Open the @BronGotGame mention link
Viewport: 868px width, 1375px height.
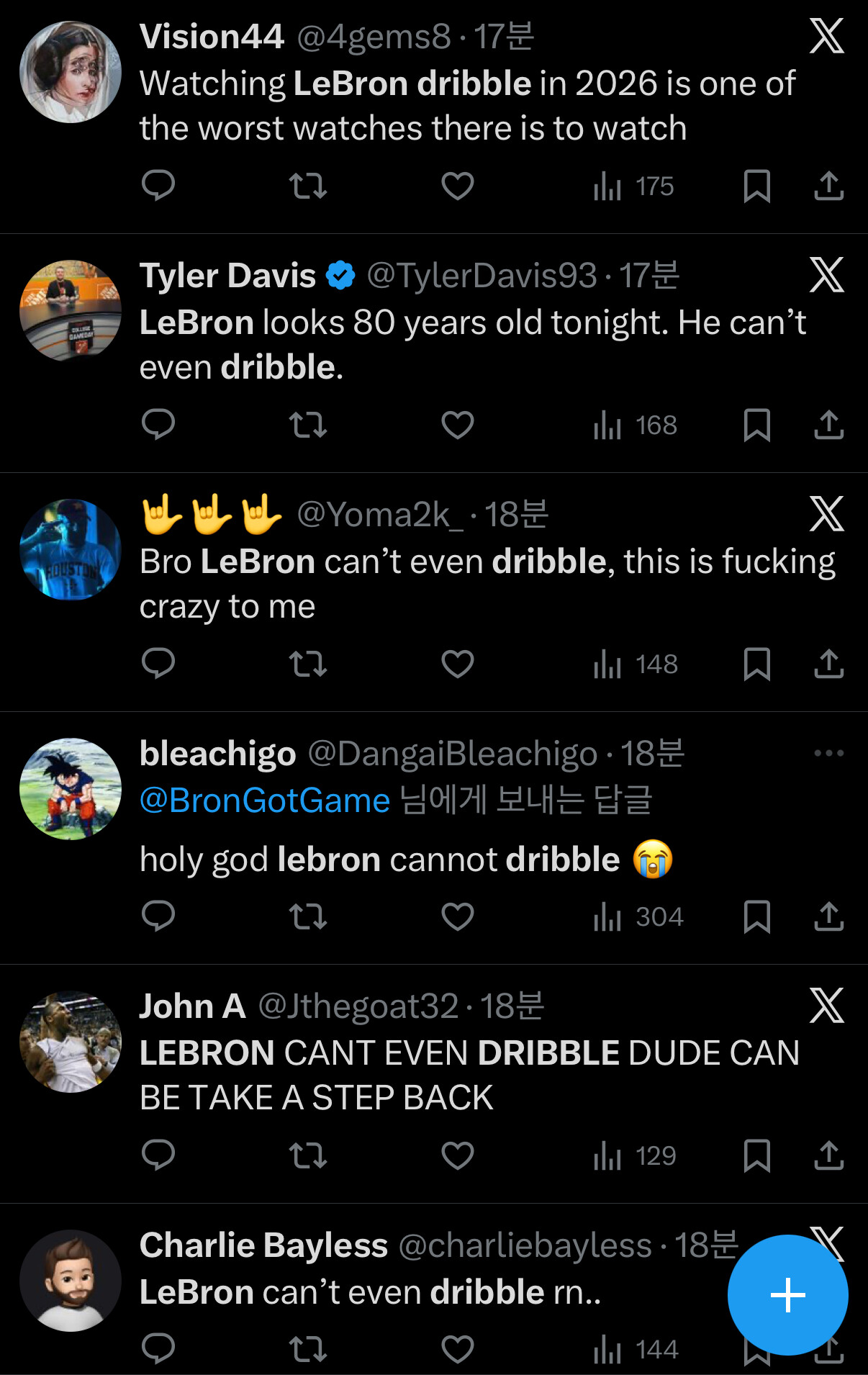[x=265, y=801]
